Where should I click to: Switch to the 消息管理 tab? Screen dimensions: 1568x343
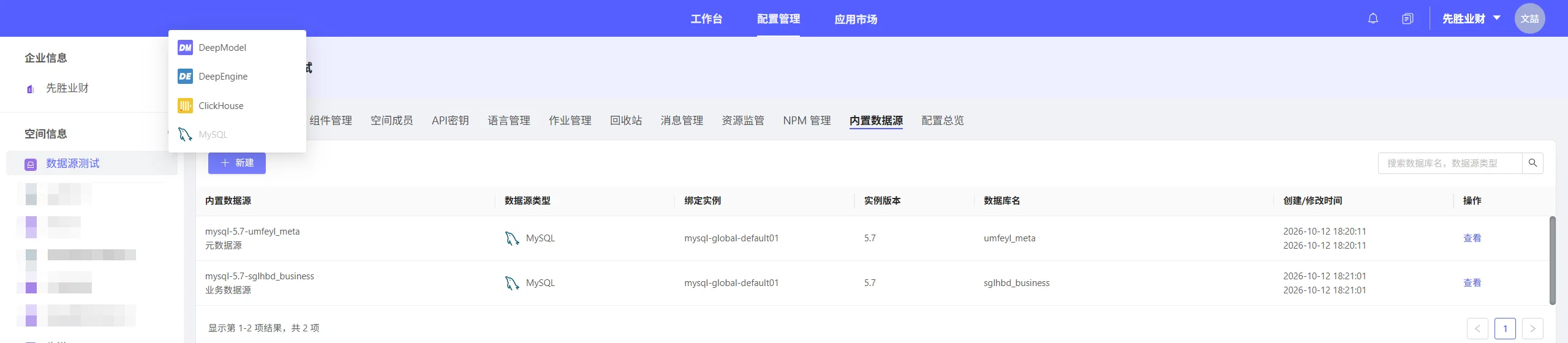682,121
